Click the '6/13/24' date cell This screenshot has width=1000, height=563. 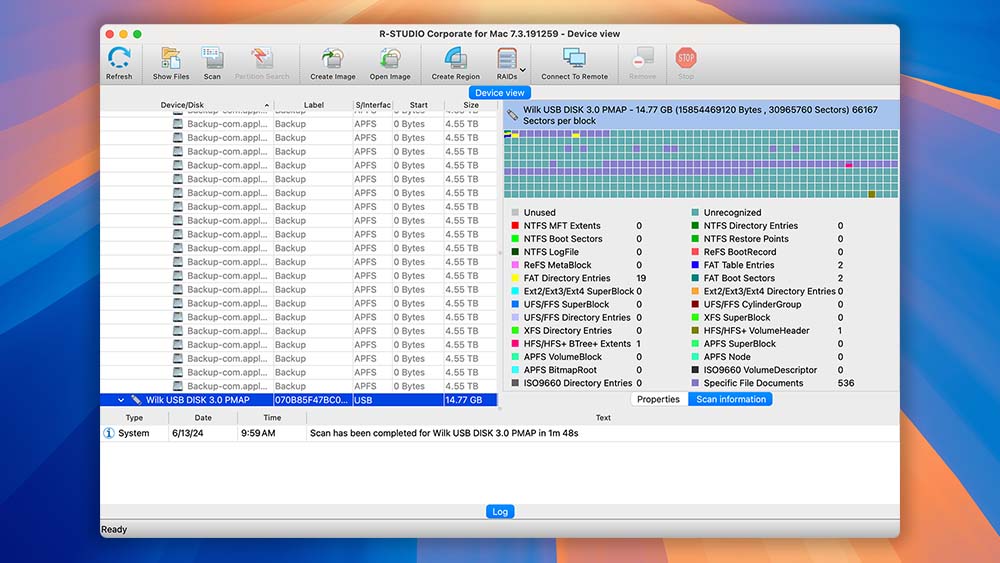pos(188,433)
